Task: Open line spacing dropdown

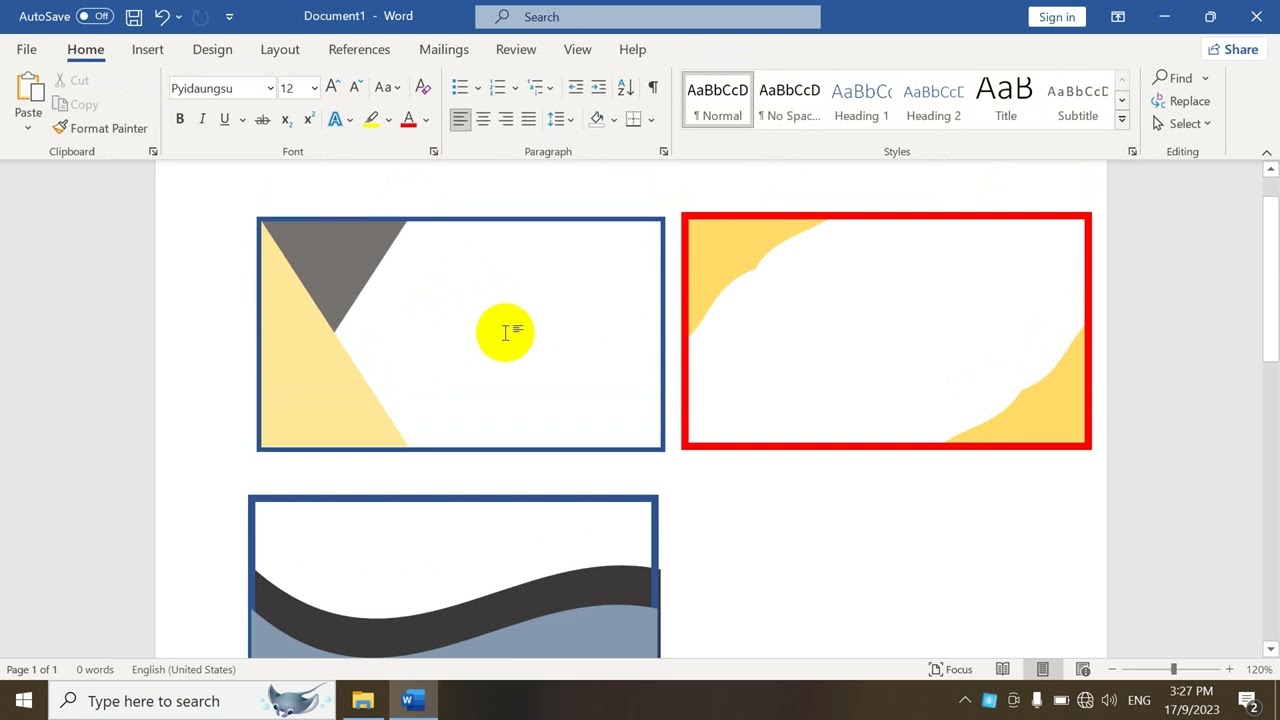Action: pyautogui.click(x=560, y=119)
